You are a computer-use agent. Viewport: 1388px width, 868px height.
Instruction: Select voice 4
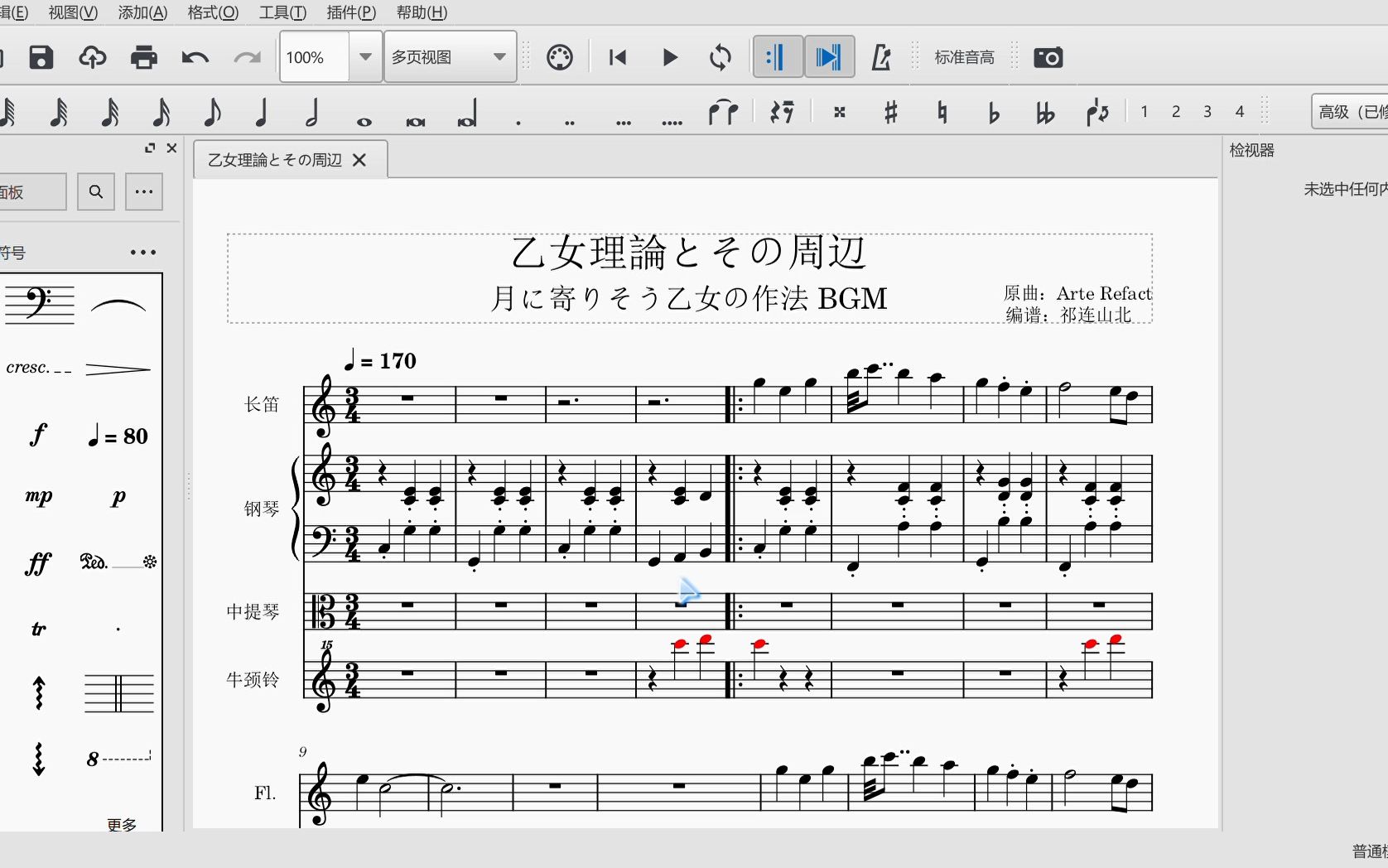tap(1240, 112)
